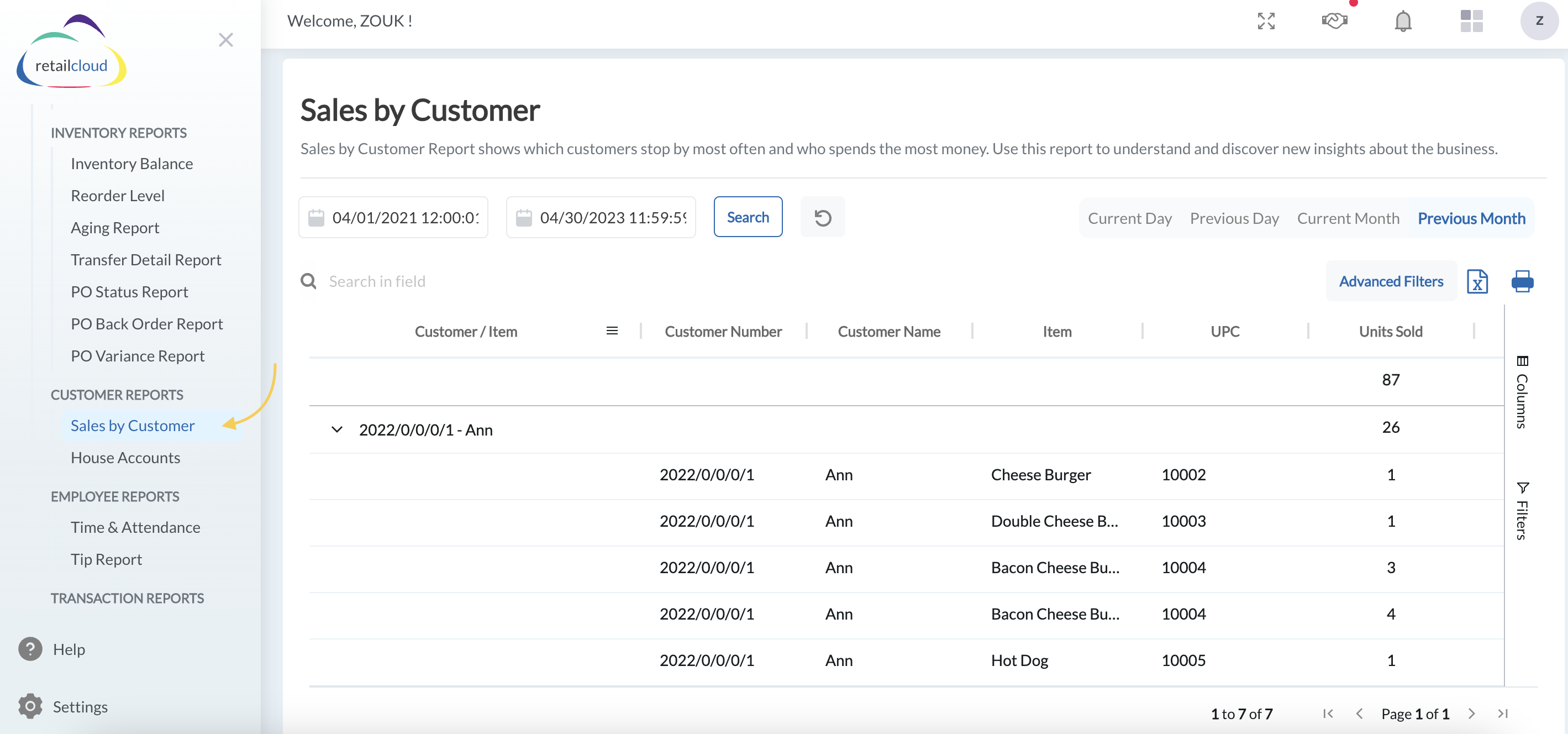The width and height of the screenshot is (1568, 734).
Task: Click Customer Reports section header
Action: 116,394
